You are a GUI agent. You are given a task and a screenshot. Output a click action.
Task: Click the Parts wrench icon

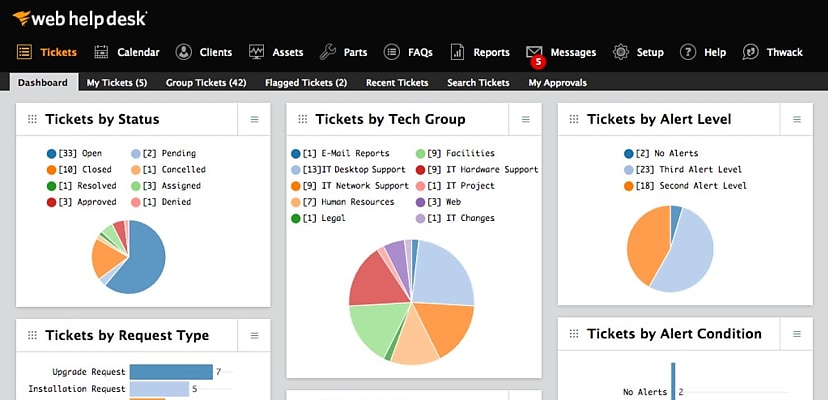coord(327,52)
